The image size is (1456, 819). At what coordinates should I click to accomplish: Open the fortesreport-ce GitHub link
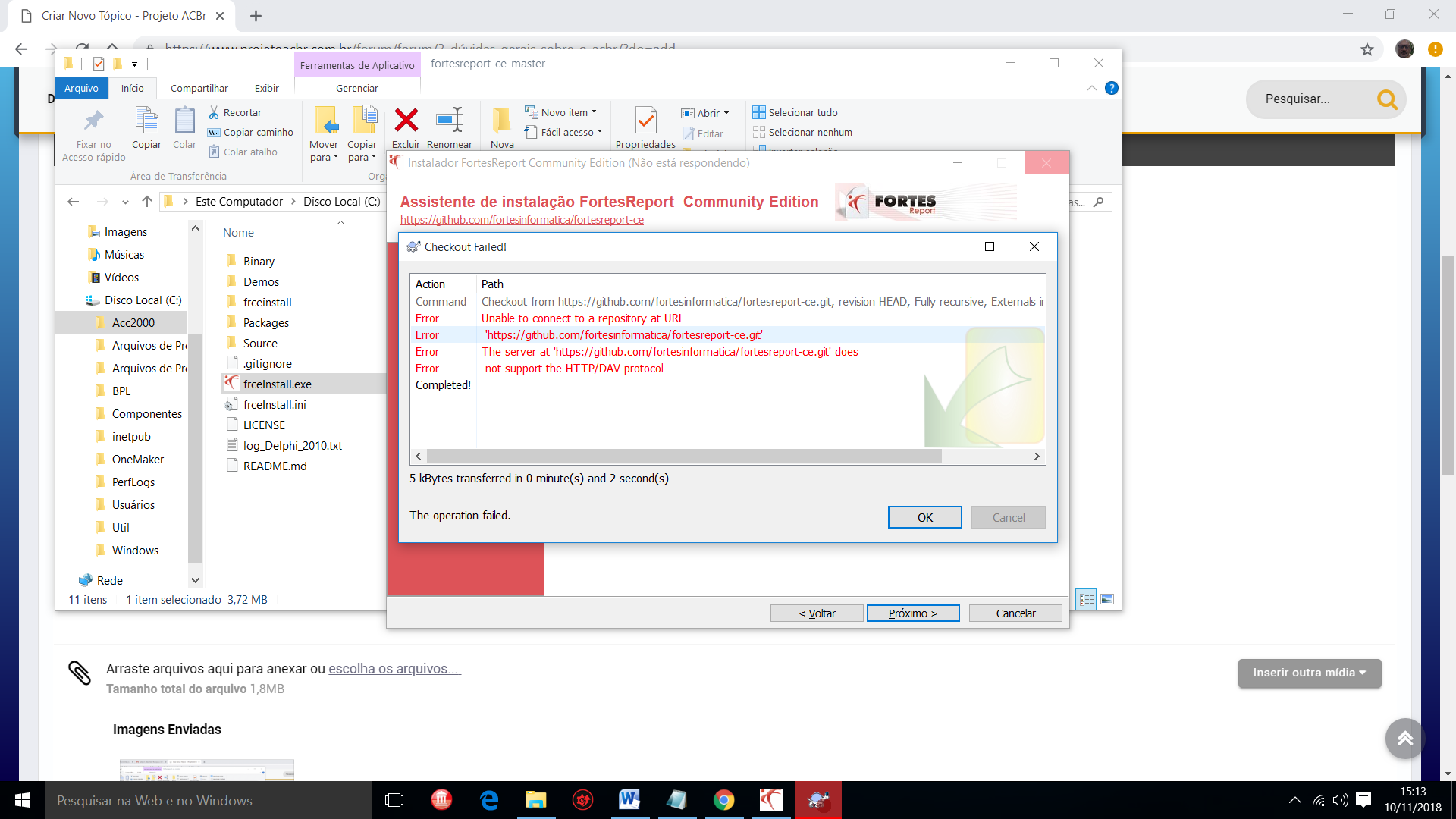[522, 220]
